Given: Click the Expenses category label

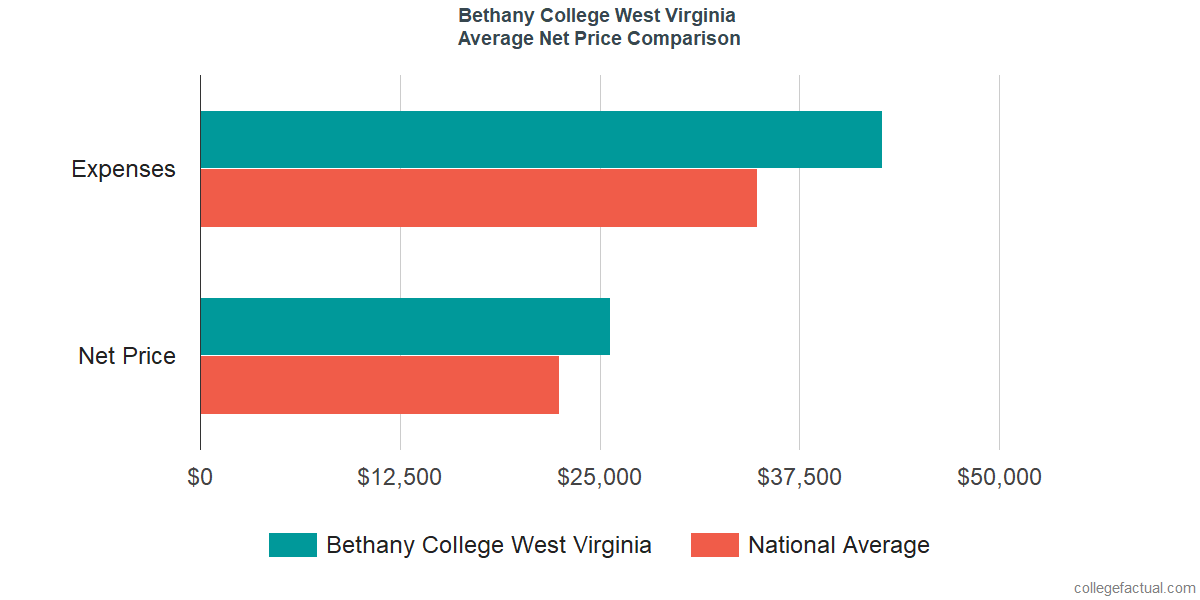Looking at the screenshot, I should pos(123,169).
